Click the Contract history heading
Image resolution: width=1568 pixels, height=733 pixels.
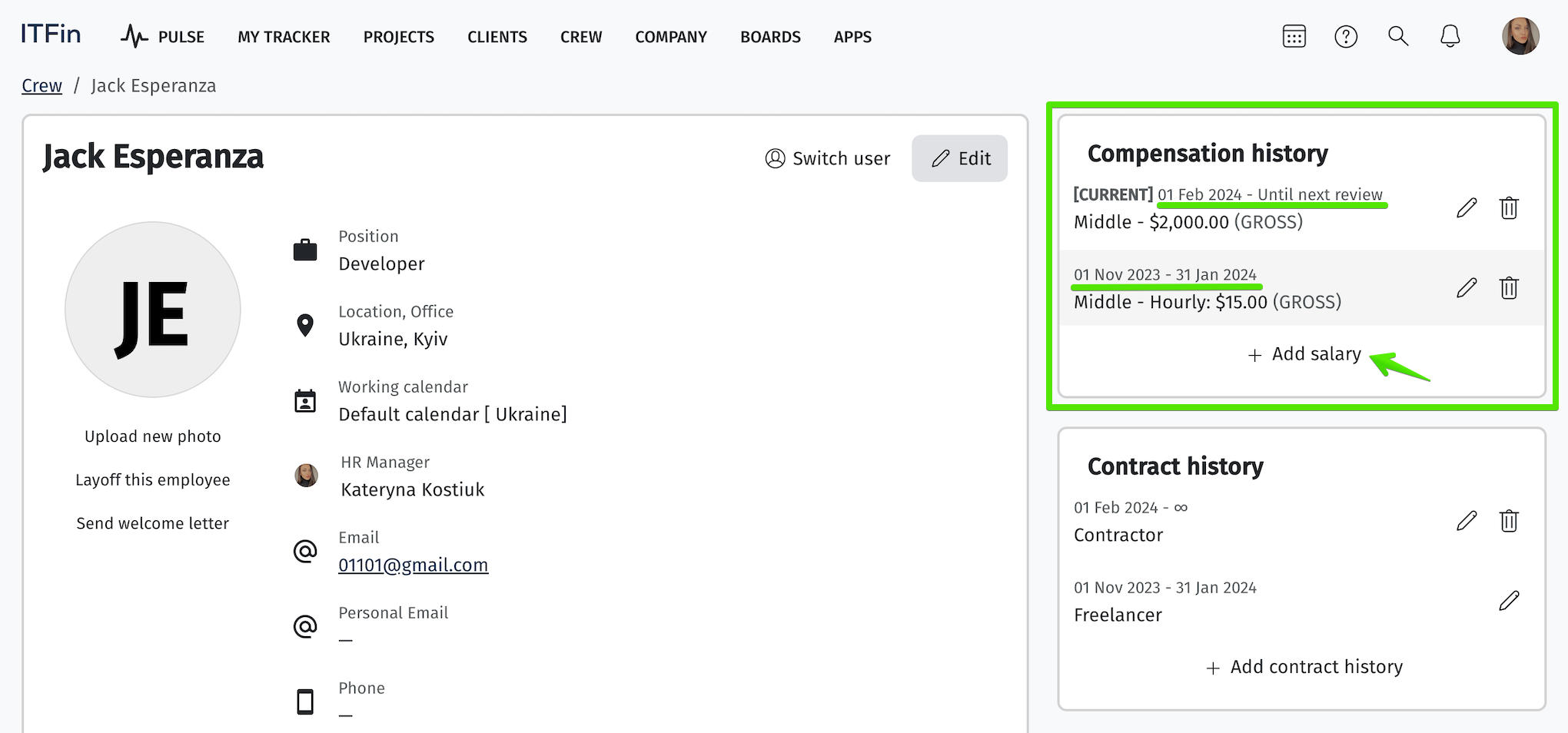click(x=1175, y=466)
